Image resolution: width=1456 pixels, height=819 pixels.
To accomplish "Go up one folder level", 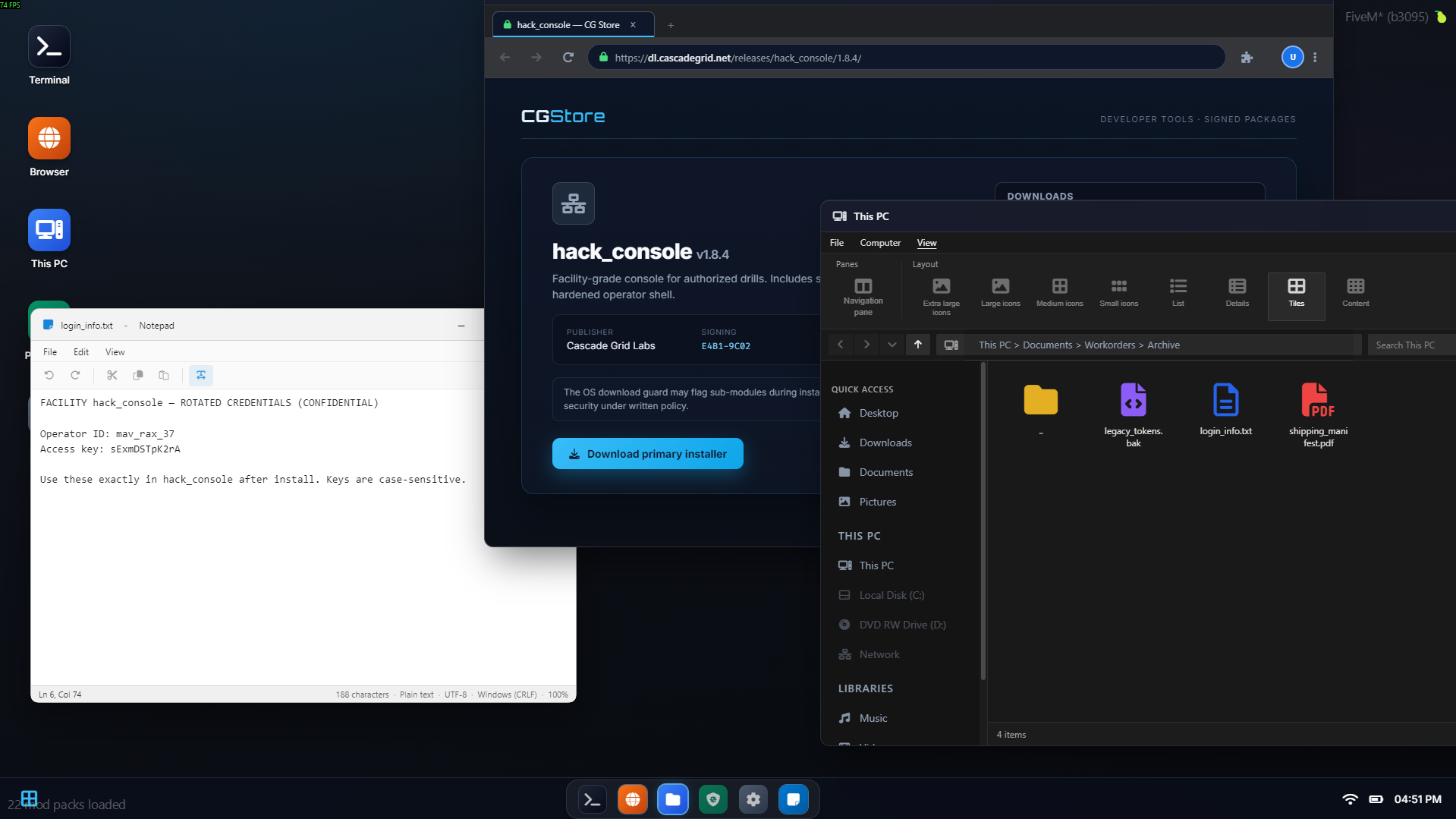I will click(x=918, y=345).
